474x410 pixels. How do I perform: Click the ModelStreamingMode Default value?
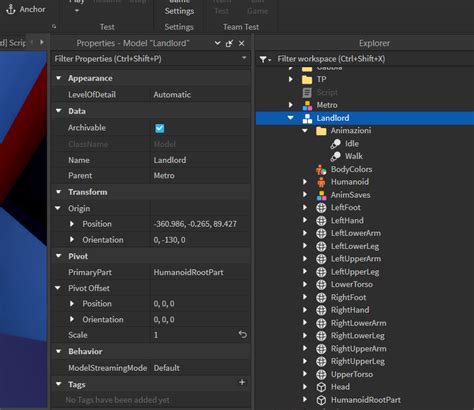coord(166,368)
